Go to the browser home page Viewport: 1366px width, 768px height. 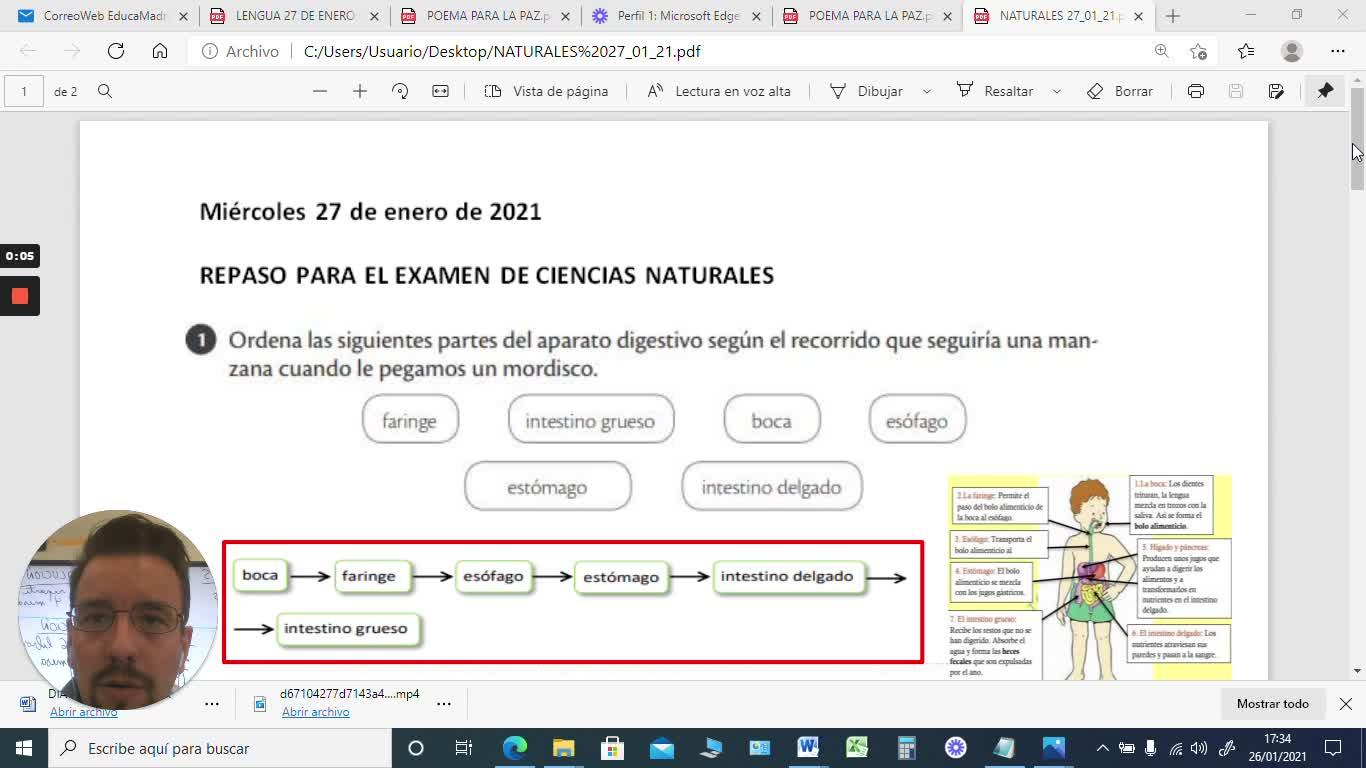click(x=160, y=51)
